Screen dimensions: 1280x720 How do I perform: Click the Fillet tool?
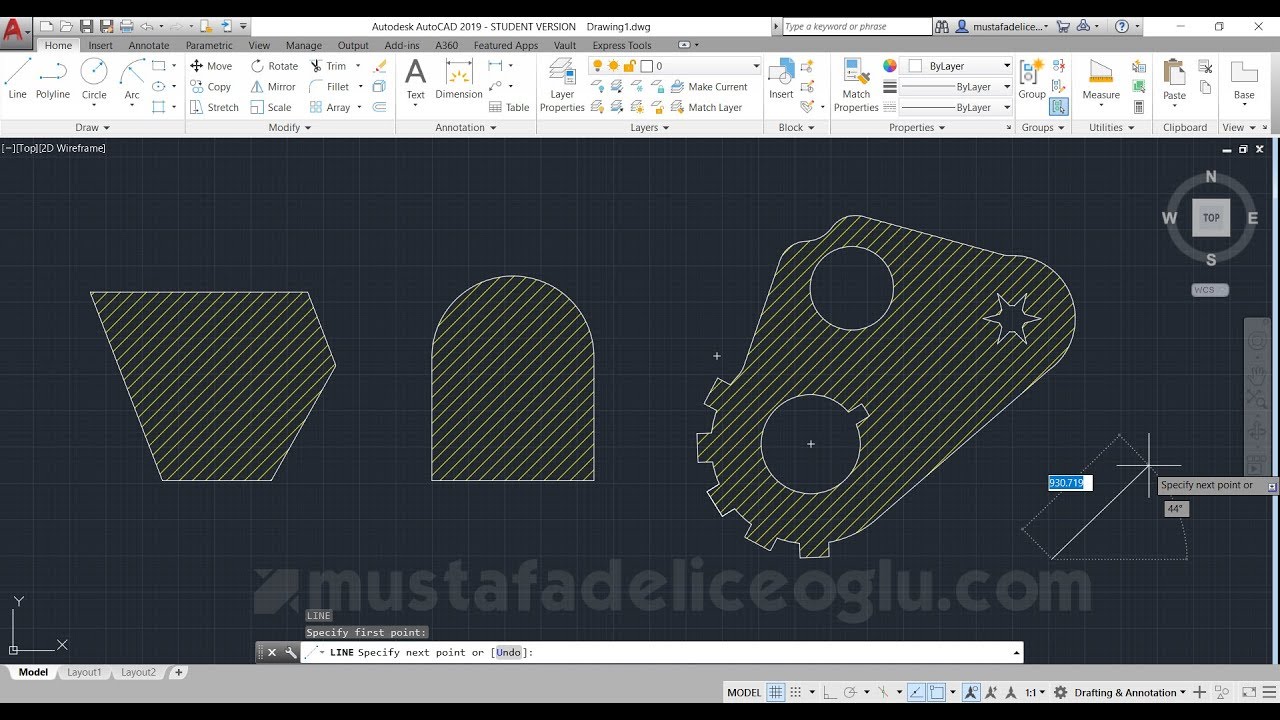pyautogui.click(x=329, y=87)
